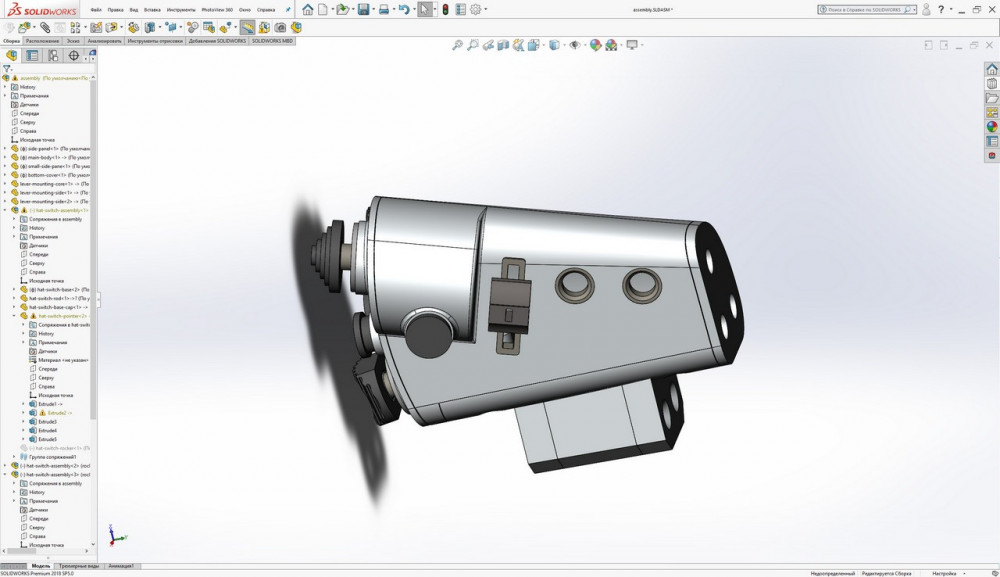The height and width of the screenshot is (577, 1000).
Task: Switch to the Эскиз command tab
Action: [x=74, y=41]
